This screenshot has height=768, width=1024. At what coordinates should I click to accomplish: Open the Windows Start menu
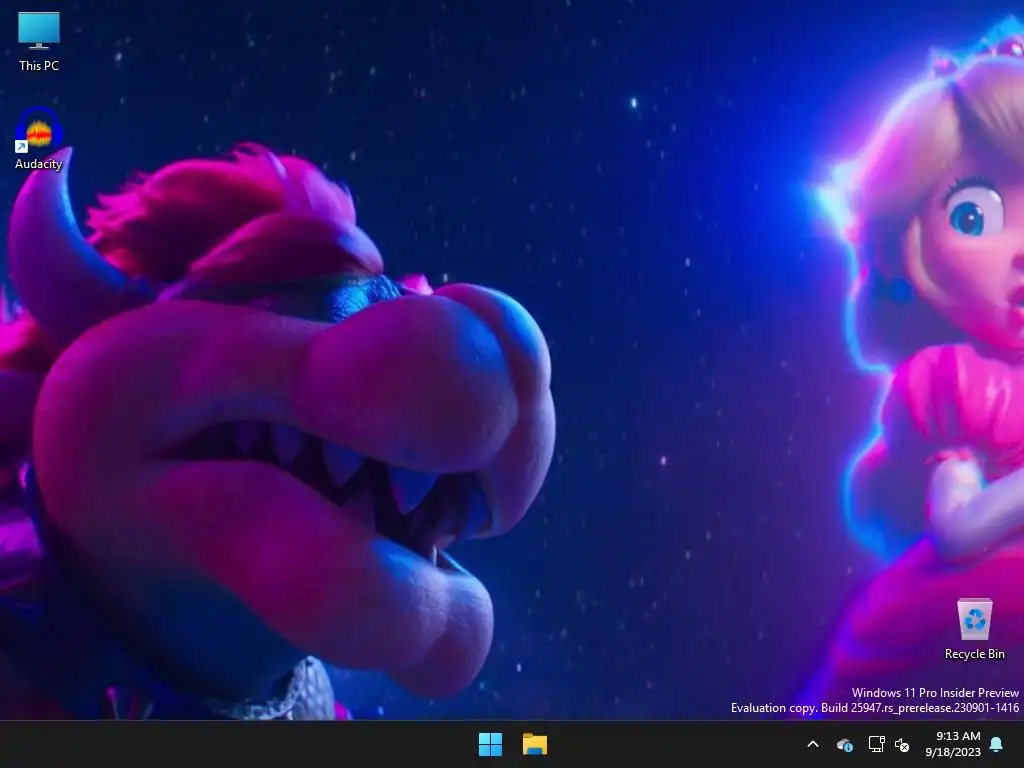(x=490, y=744)
